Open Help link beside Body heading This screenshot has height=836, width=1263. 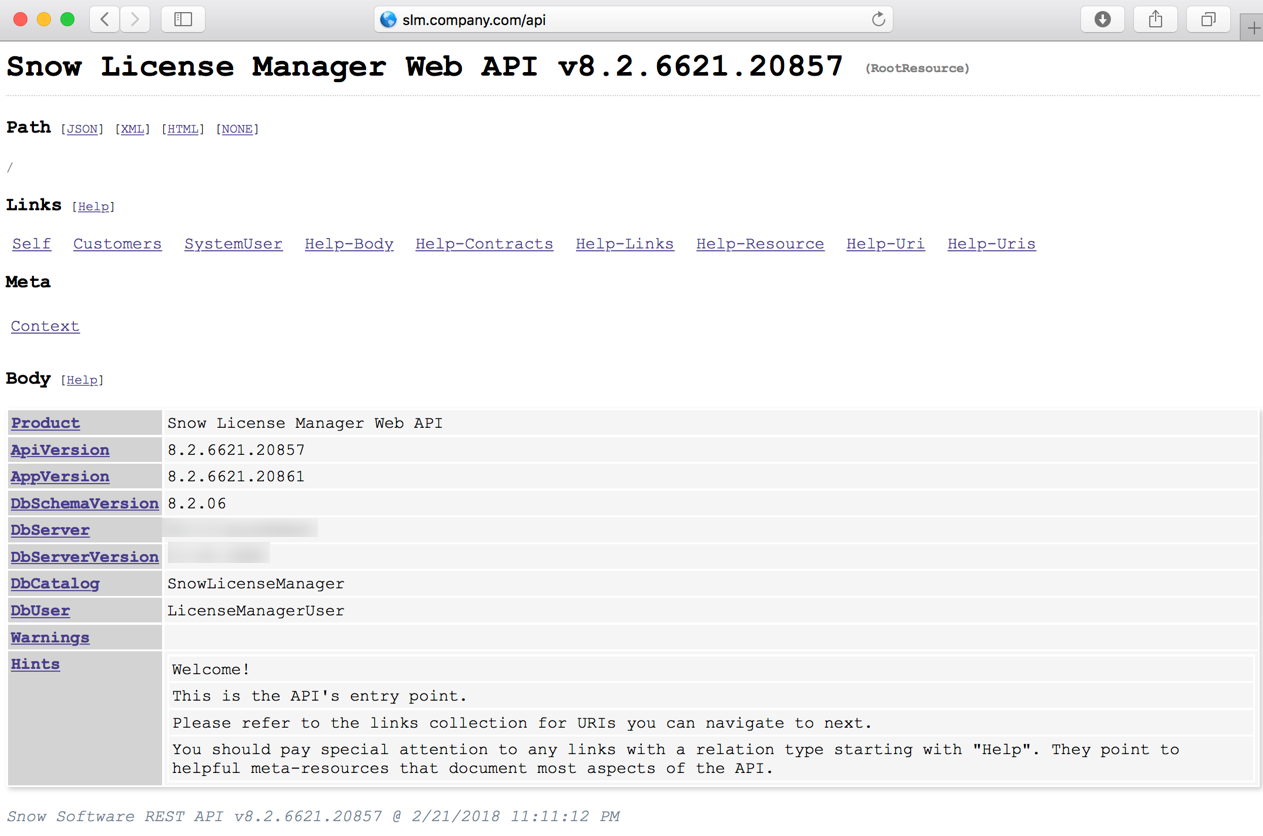[x=82, y=380]
